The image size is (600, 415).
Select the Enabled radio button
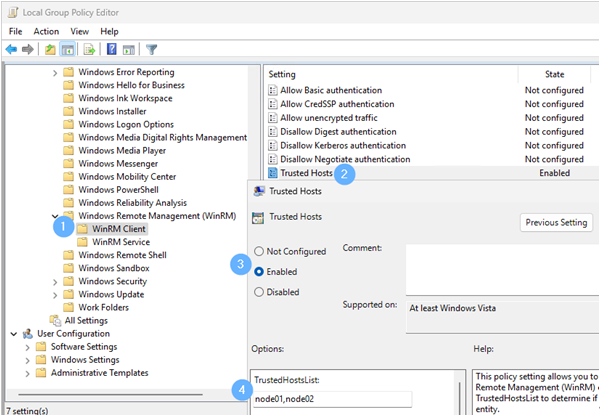coord(259,272)
